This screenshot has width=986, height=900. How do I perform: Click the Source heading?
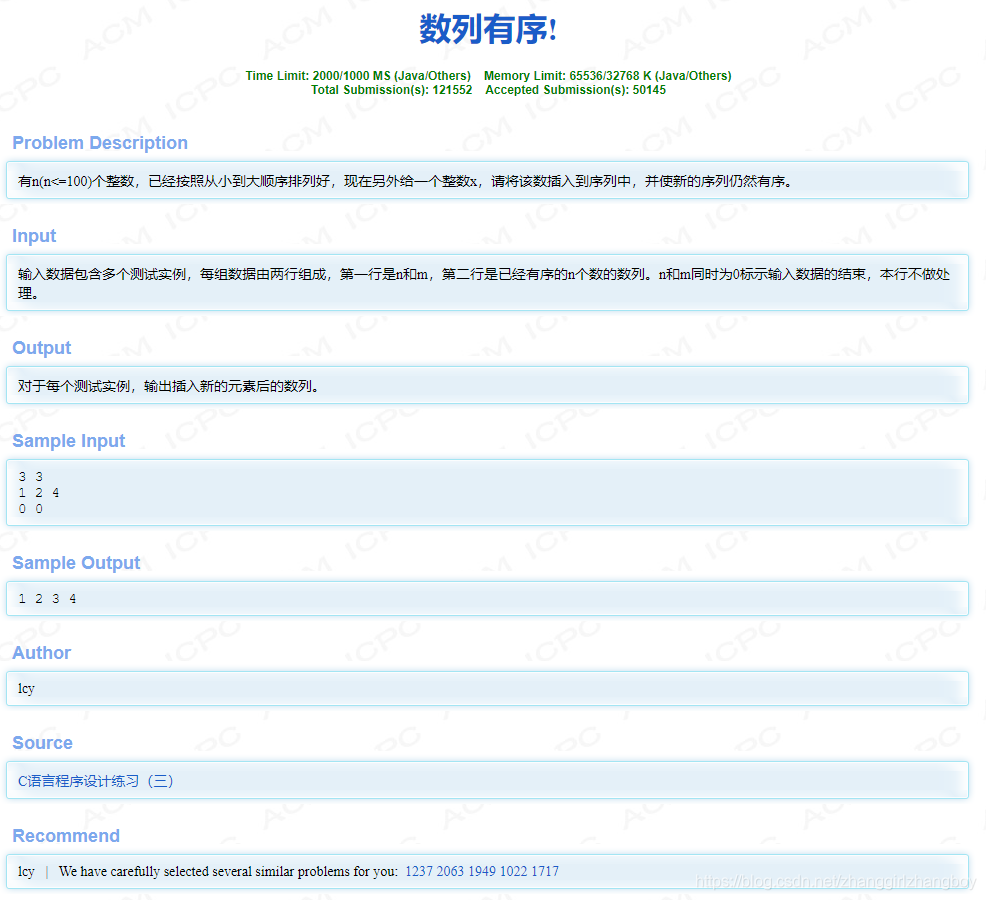42,743
